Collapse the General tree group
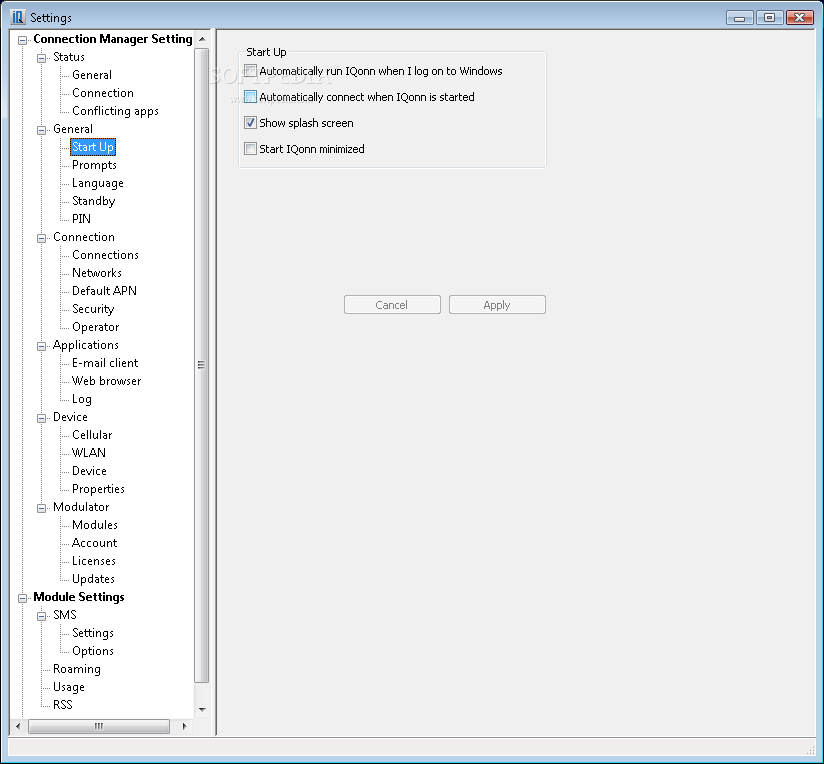The height and width of the screenshot is (764, 824). pyautogui.click(x=42, y=130)
